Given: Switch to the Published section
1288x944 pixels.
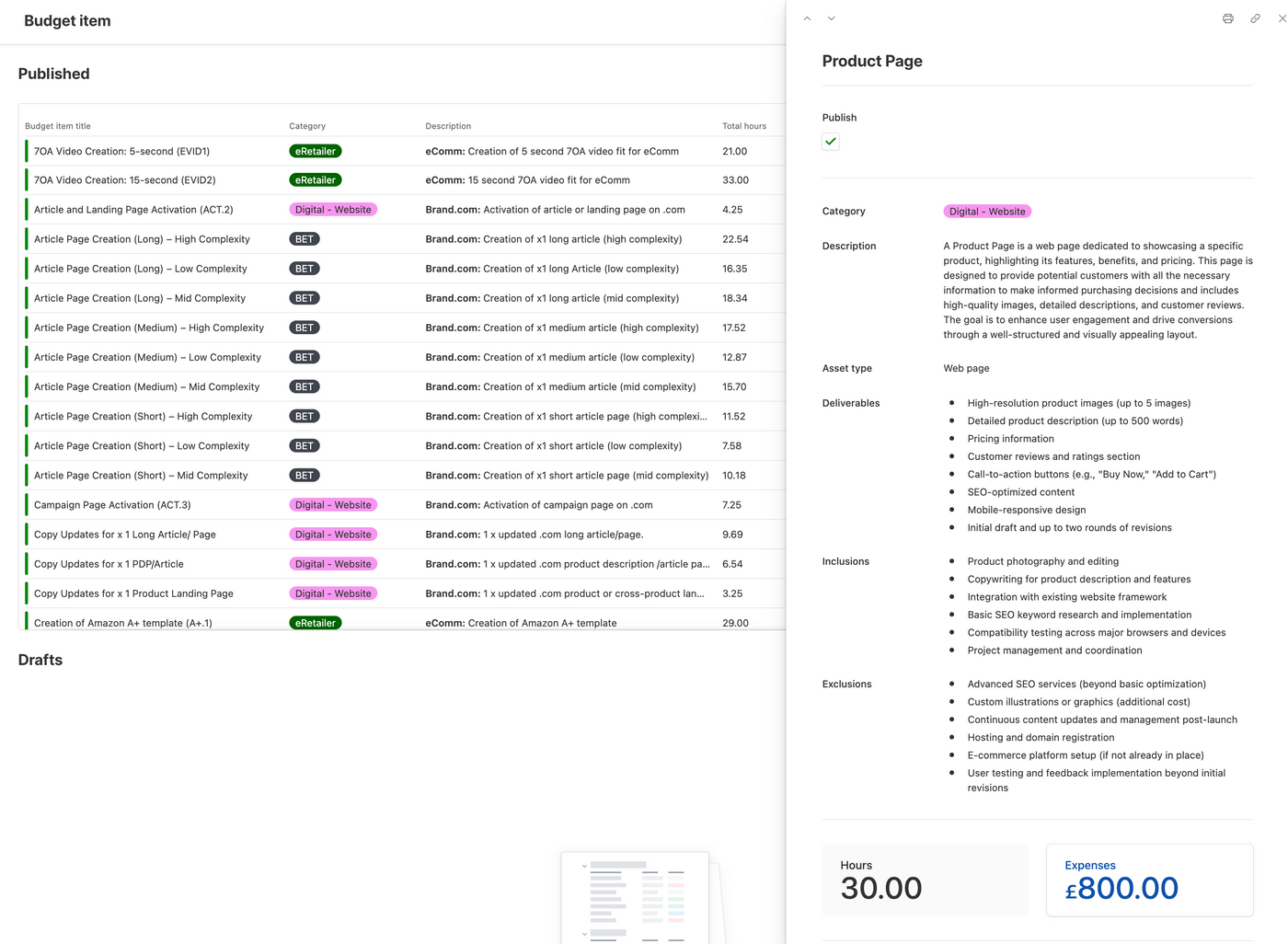Looking at the screenshot, I should coord(53,74).
